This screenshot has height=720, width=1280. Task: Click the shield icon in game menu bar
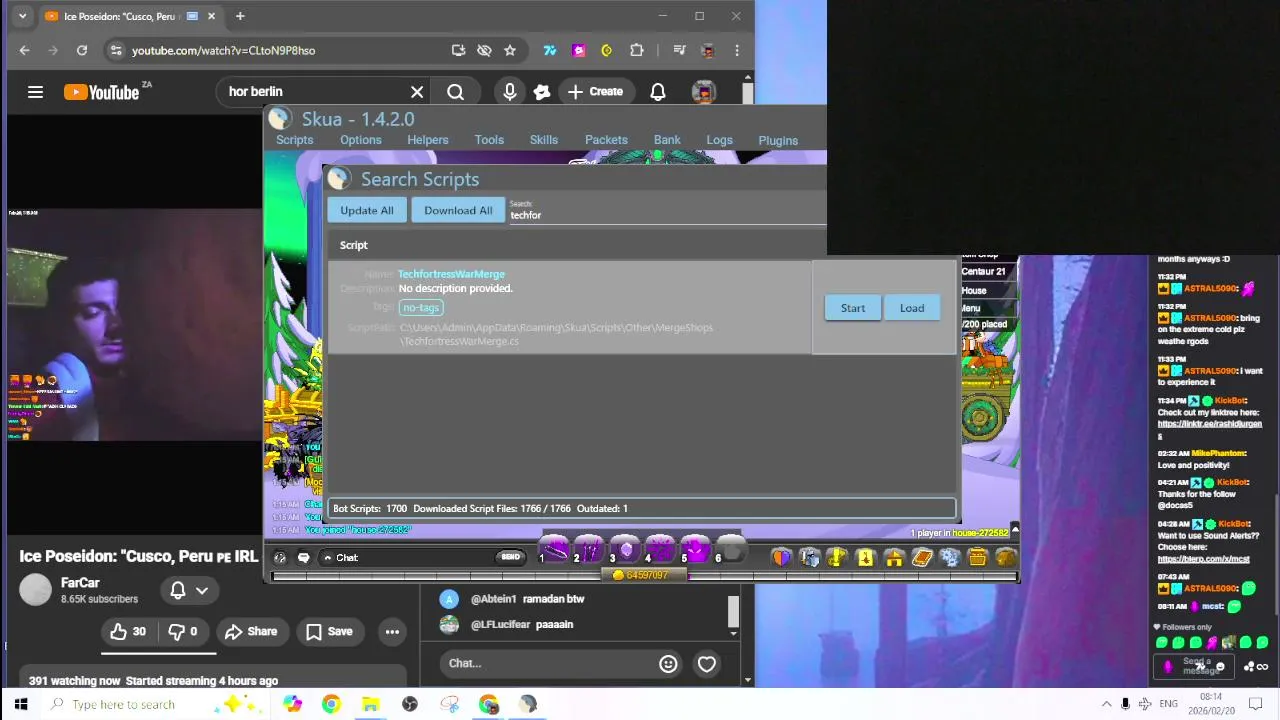coord(781,557)
